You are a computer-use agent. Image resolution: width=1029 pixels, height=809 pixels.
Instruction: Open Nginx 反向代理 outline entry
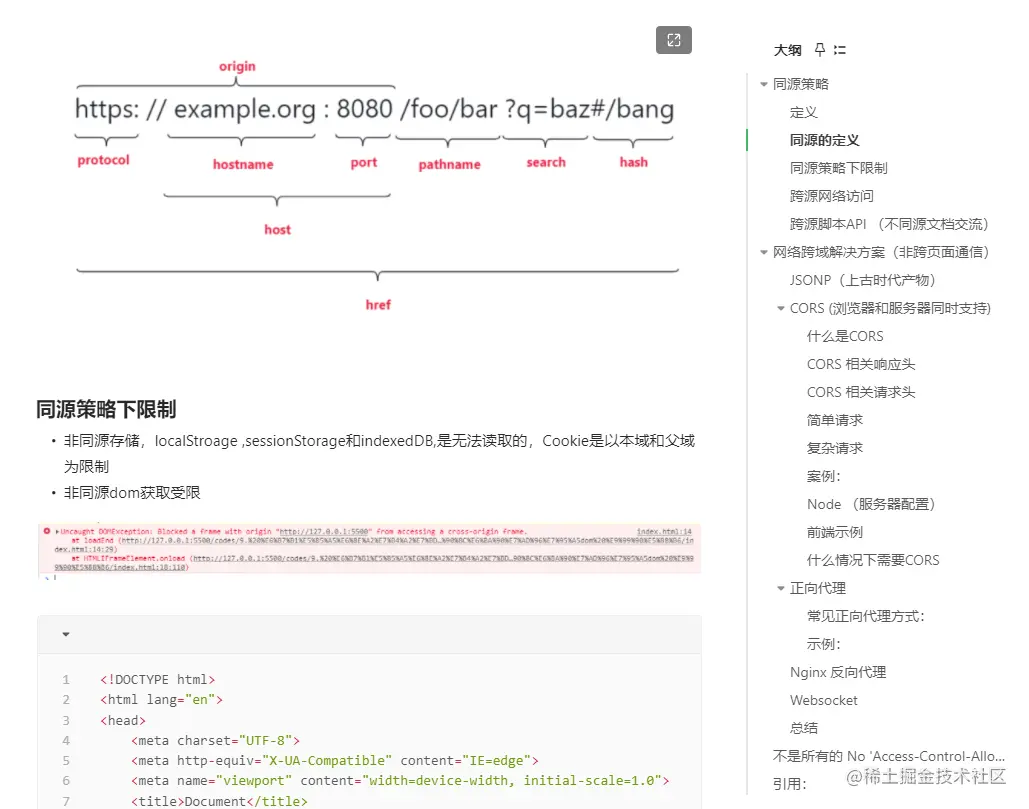[838, 673]
